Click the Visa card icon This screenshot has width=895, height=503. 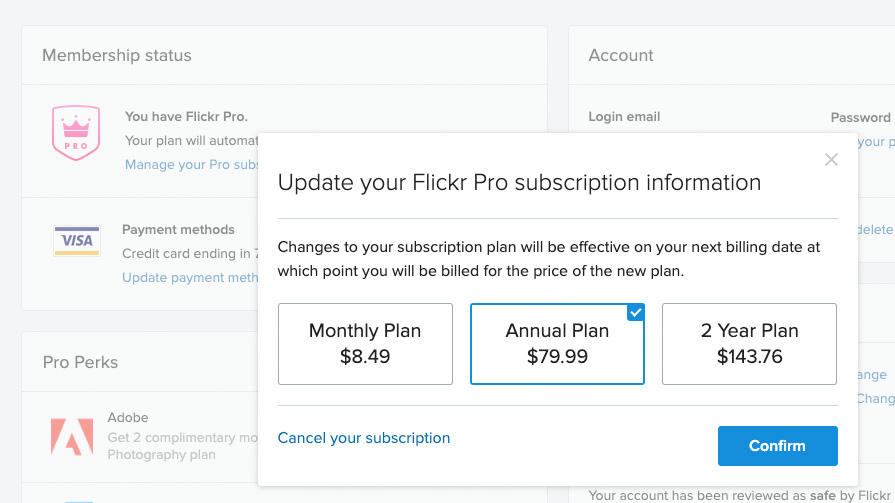click(77, 240)
